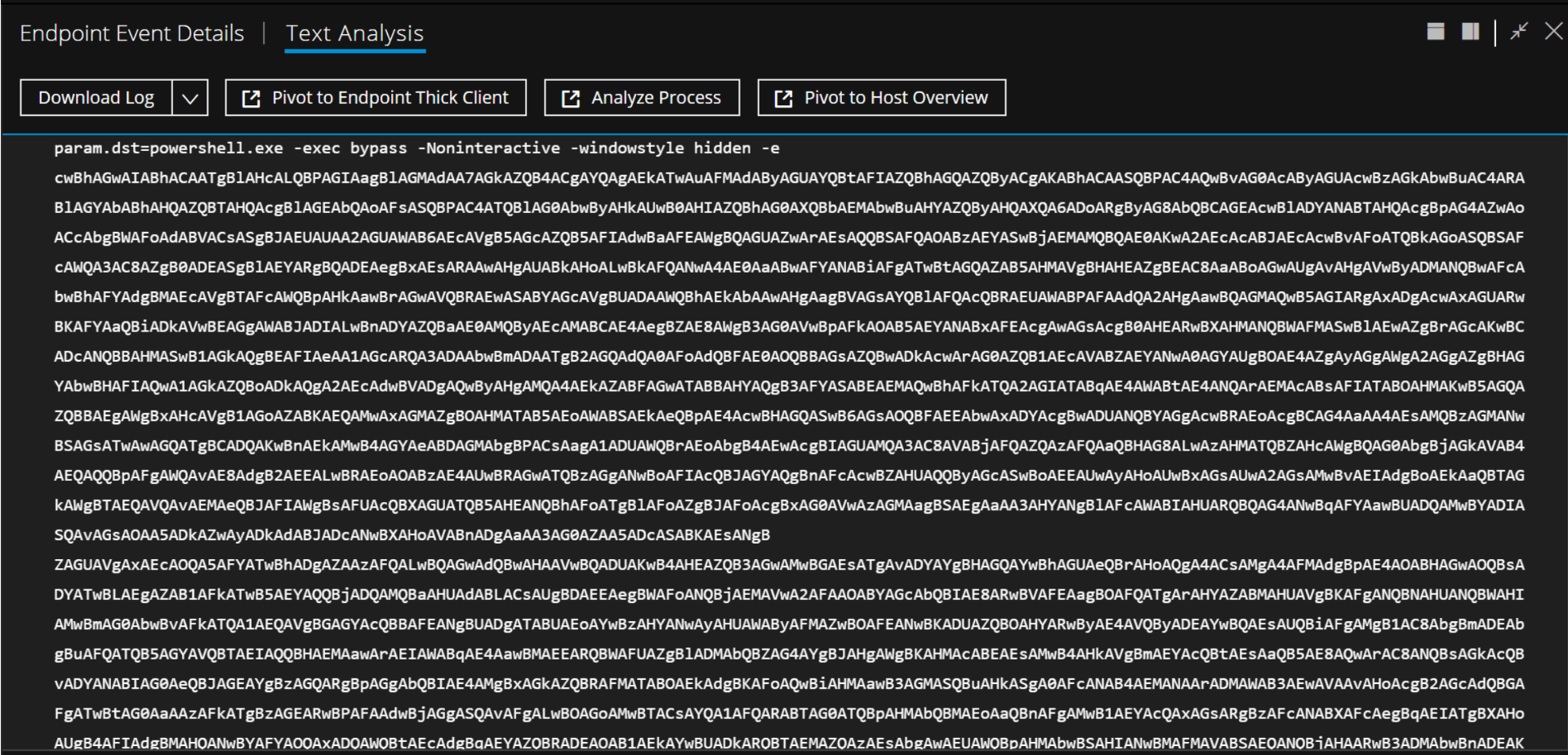1568x755 pixels.
Task: Select the Text Analysis tab
Action: (x=354, y=33)
